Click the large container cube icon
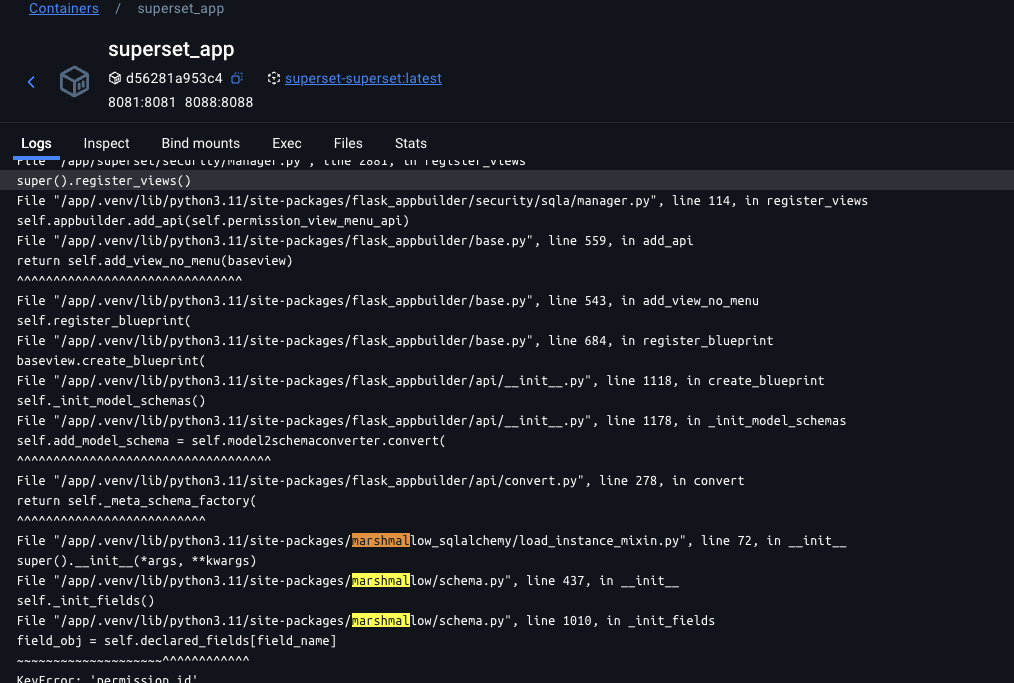The image size is (1014, 683). coord(75,82)
